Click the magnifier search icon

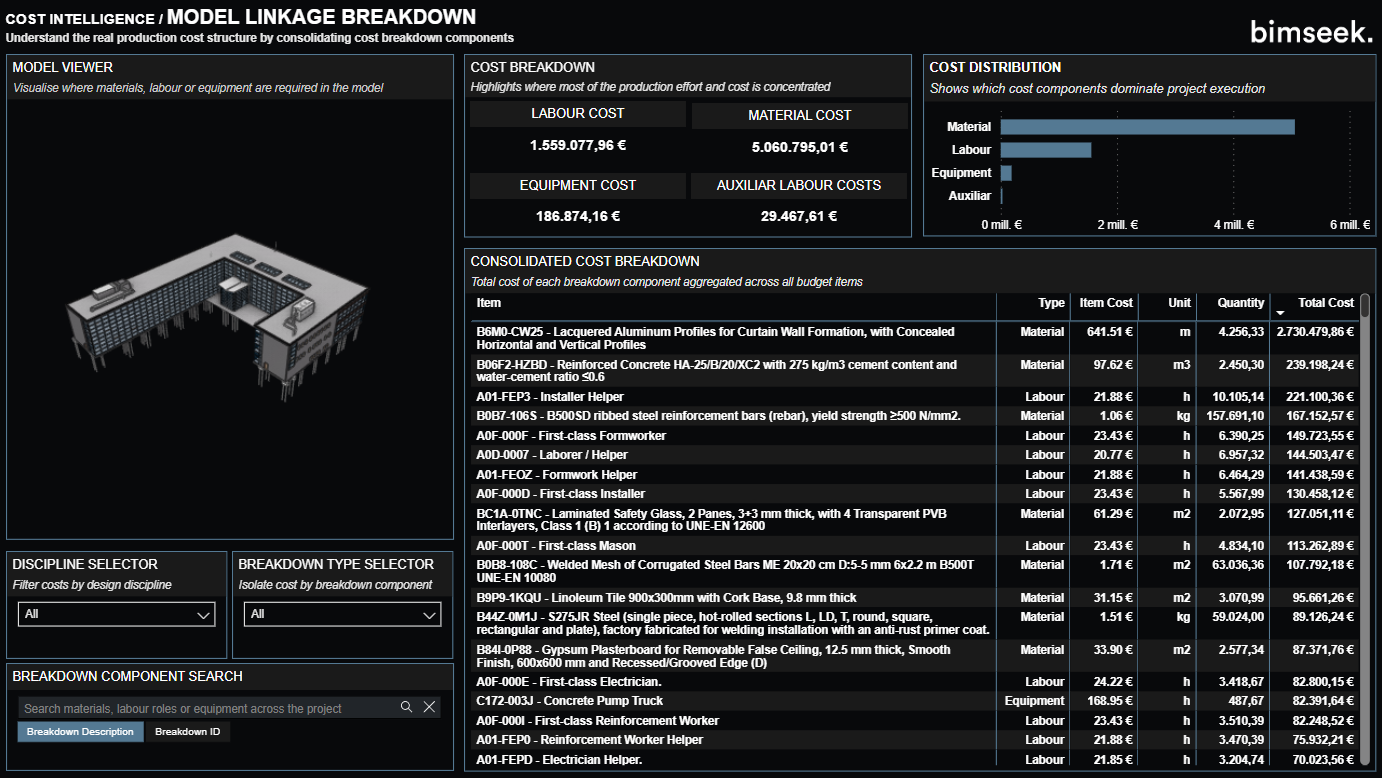pyautogui.click(x=406, y=707)
